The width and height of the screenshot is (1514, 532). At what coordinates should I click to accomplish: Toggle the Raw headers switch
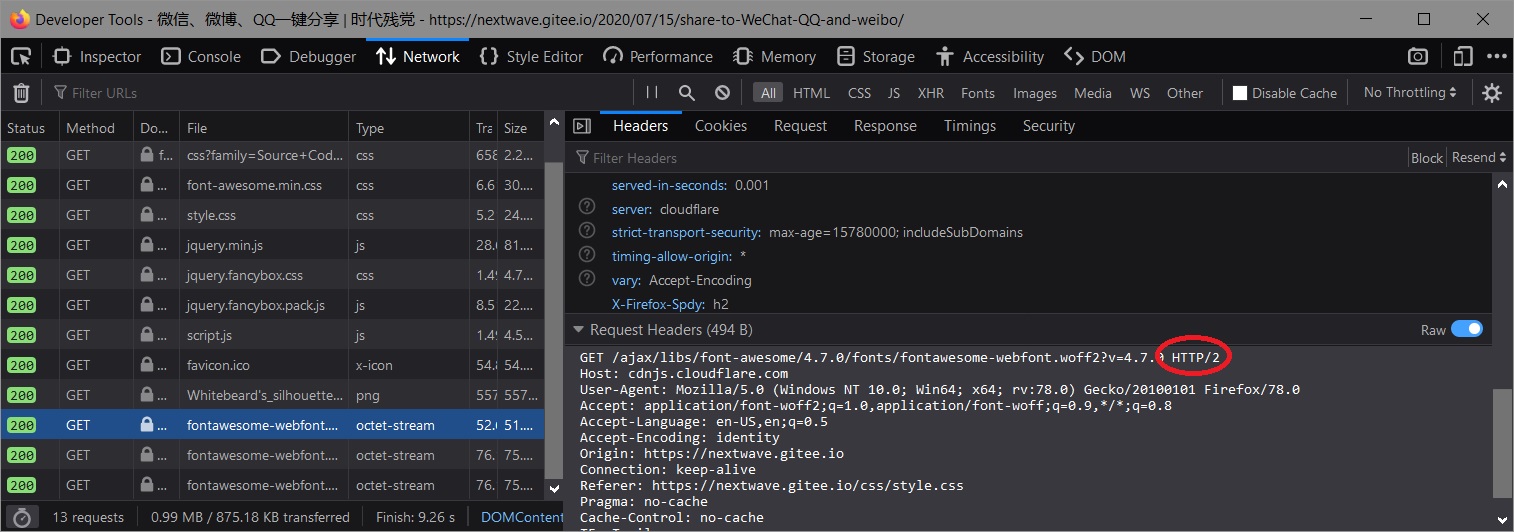click(1467, 329)
